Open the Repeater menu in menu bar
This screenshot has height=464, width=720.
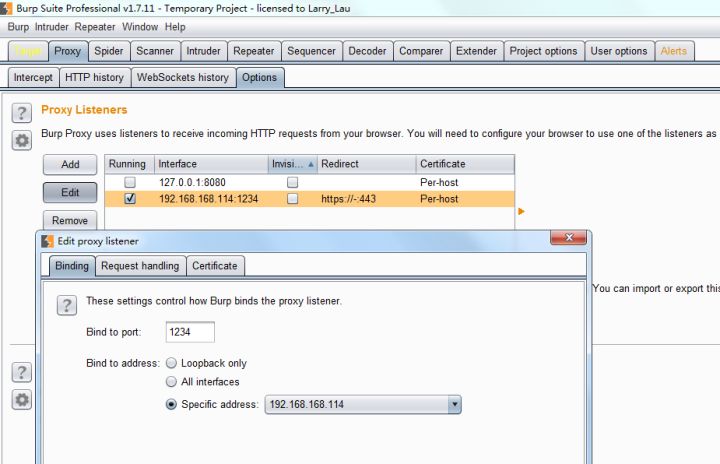click(x=95, y=27)
